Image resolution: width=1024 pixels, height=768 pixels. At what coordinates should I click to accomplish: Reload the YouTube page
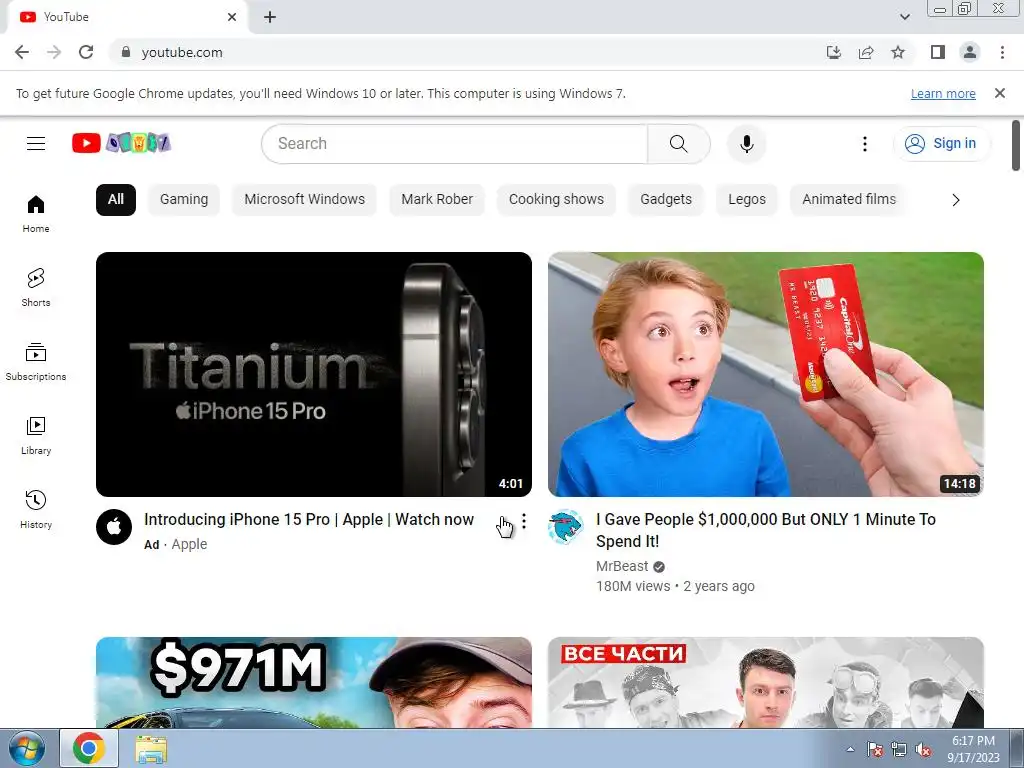pyautogui.click(x=86, y=52)
